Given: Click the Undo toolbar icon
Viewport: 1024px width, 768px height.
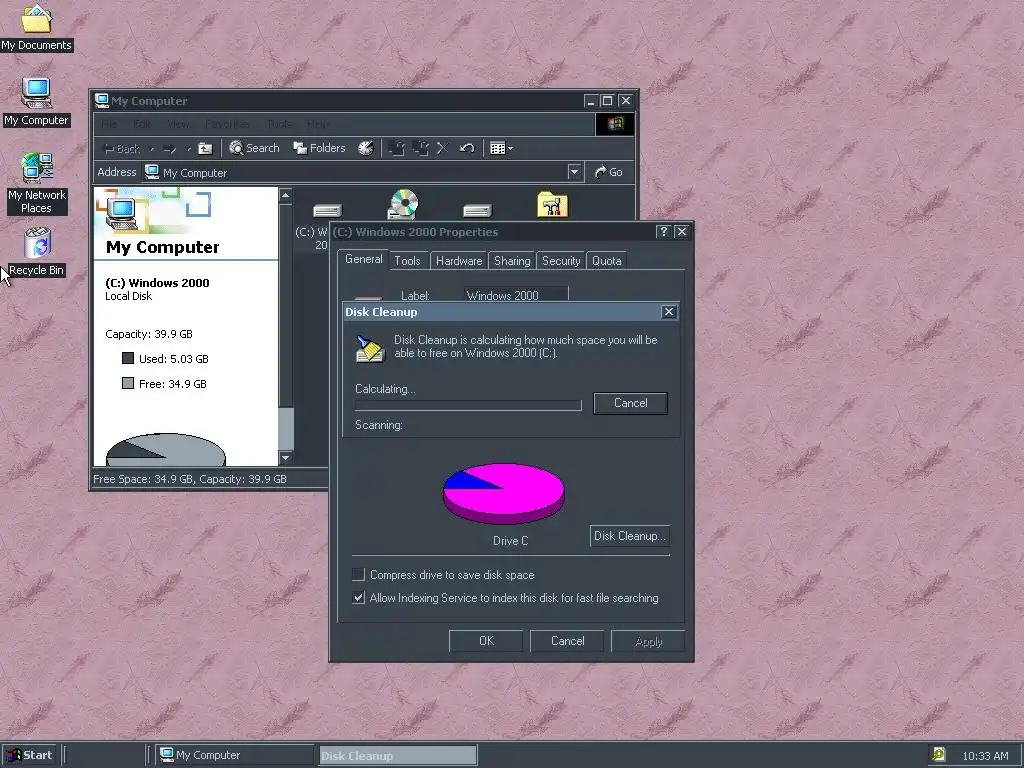Looking at the screenshot, I should [x=467, y=148].
